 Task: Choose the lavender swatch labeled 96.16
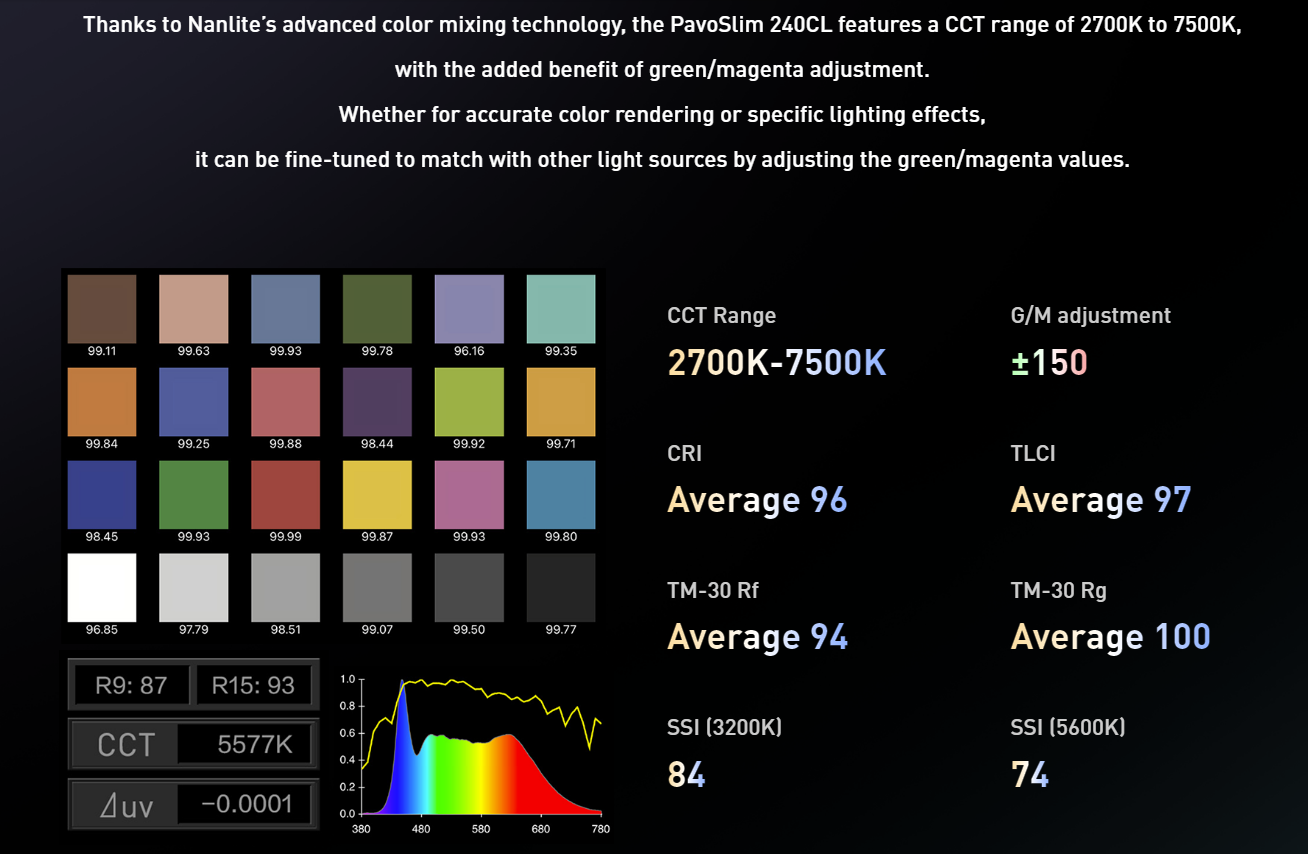pos(469,309)
